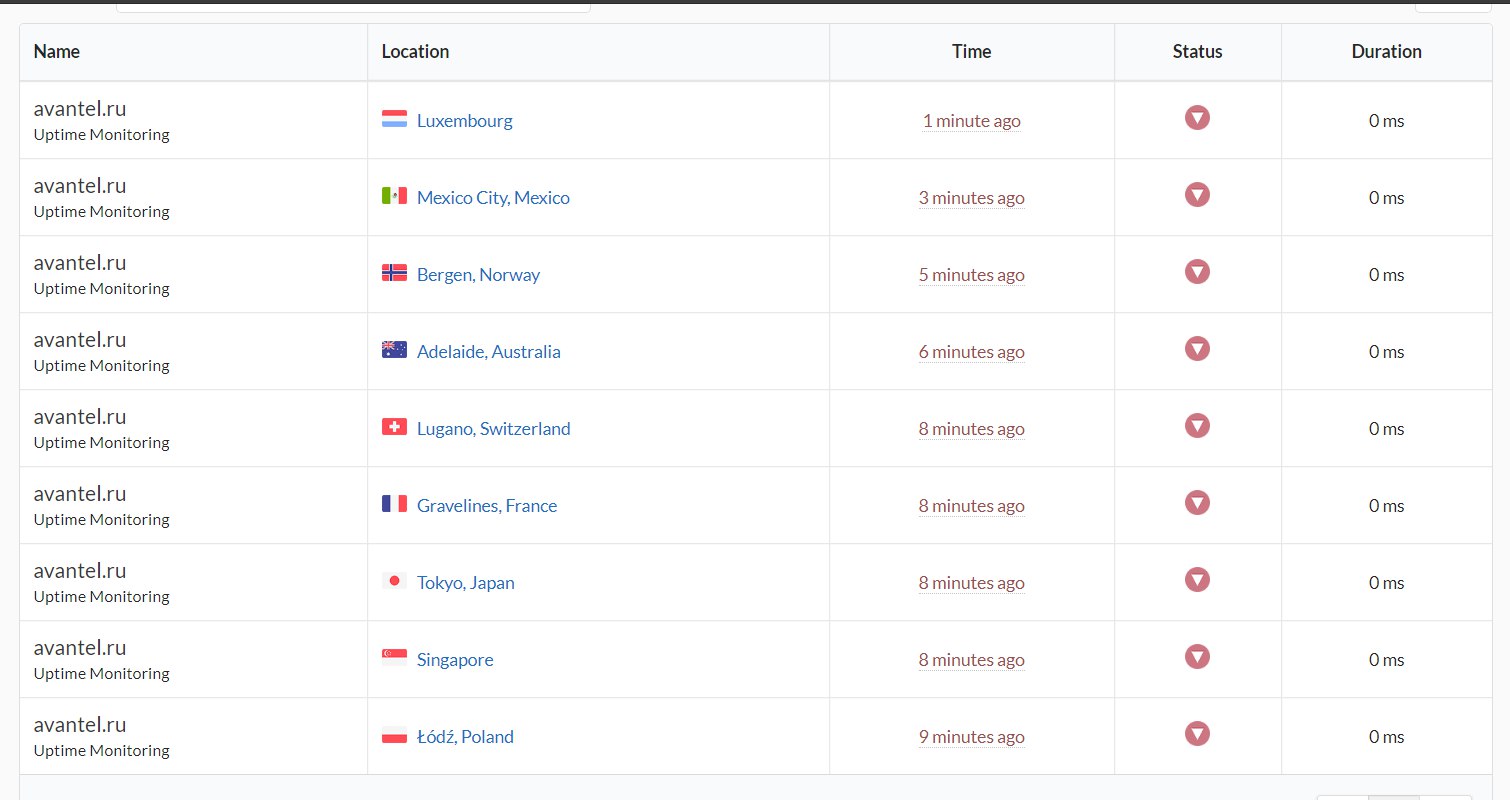Image resolution: width=1510 pixels, height=800 pixels.
Task: Open the Luxembourg location link
Action: coord(464,121)
